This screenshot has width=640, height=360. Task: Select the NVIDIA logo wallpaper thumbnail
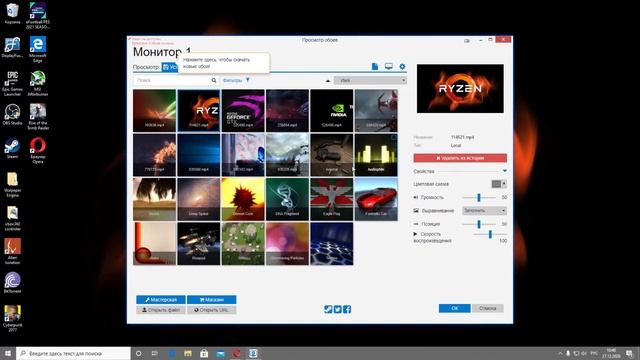click(x=331, y=111)
